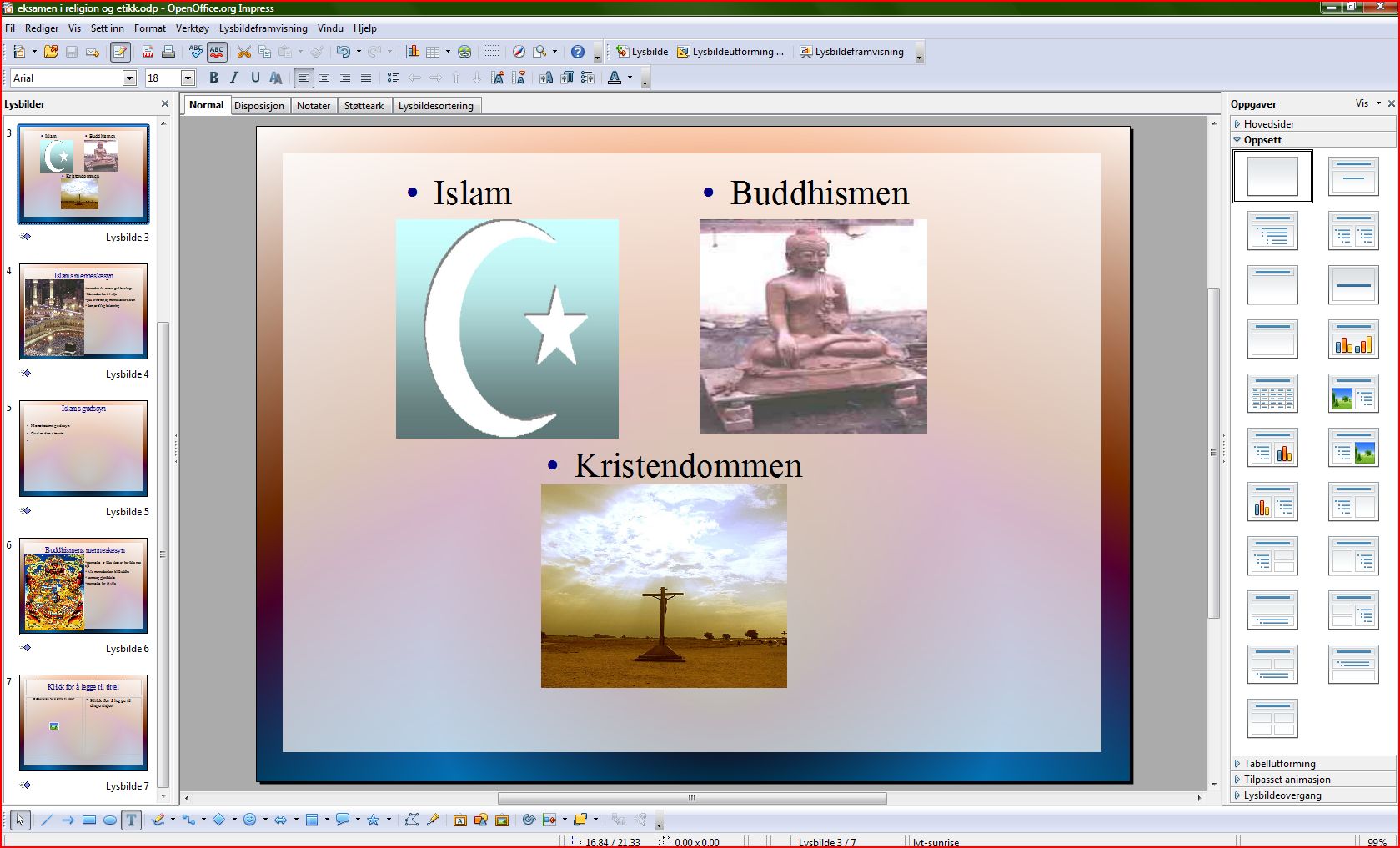Screen dimensions: 1400x848
Task: Switch to the Notater view tab
Action: pyautogui.click(x=314, y=105)
